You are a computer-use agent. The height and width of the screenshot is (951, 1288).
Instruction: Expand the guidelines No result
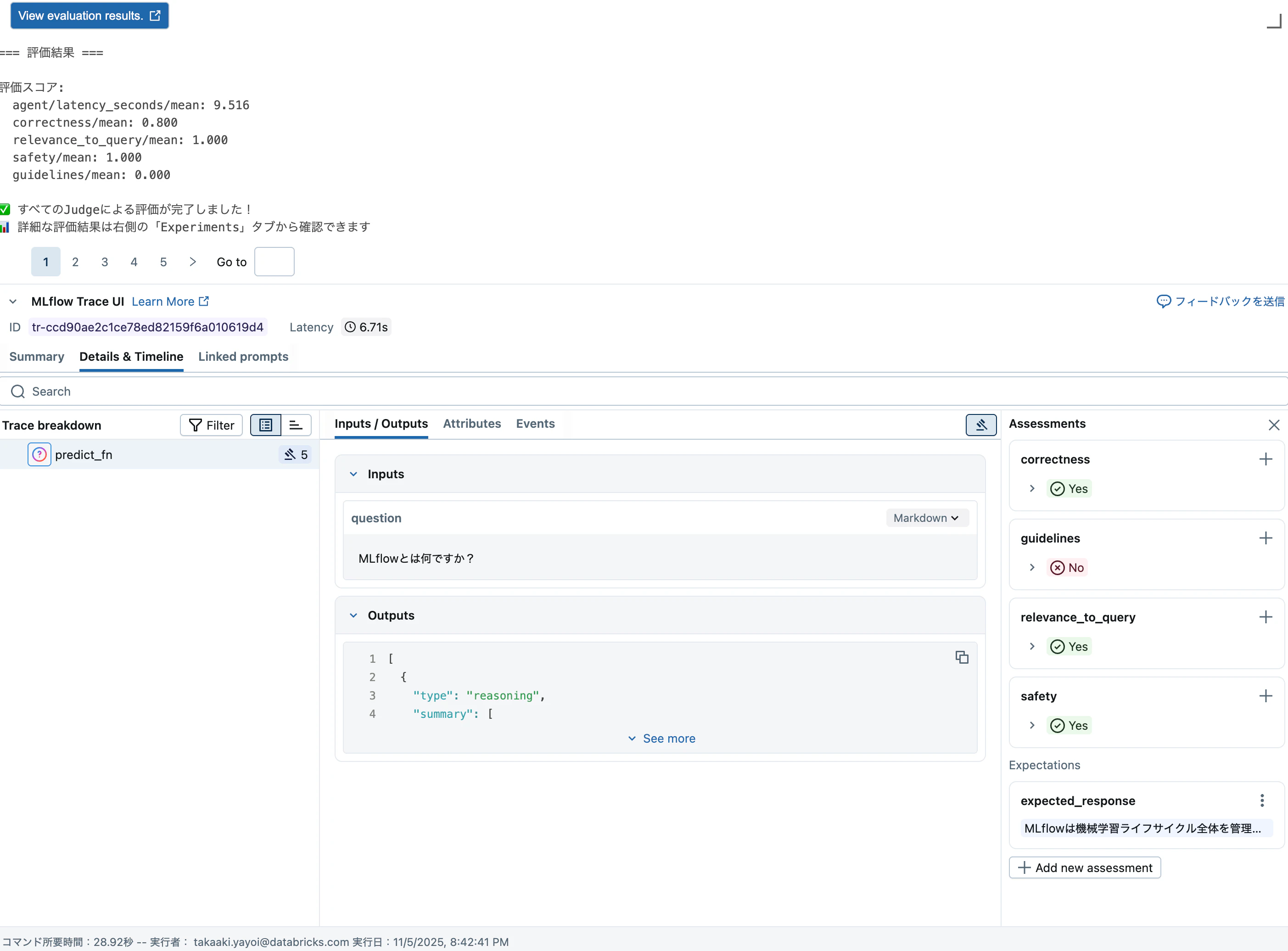[1032, 568]
